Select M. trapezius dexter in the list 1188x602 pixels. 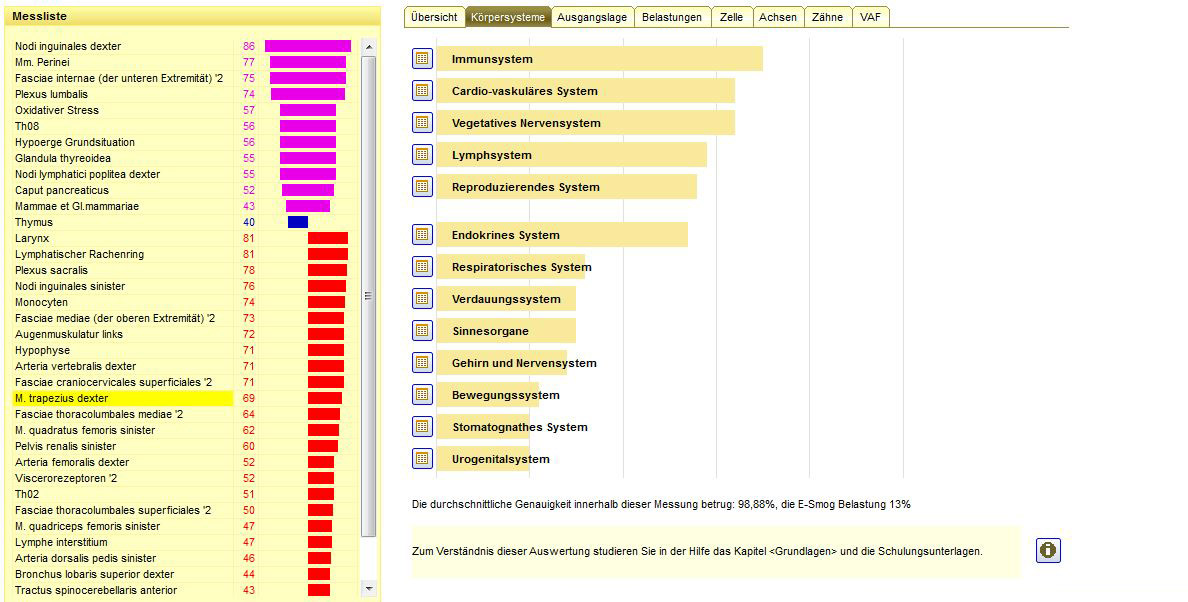[62, 398]
